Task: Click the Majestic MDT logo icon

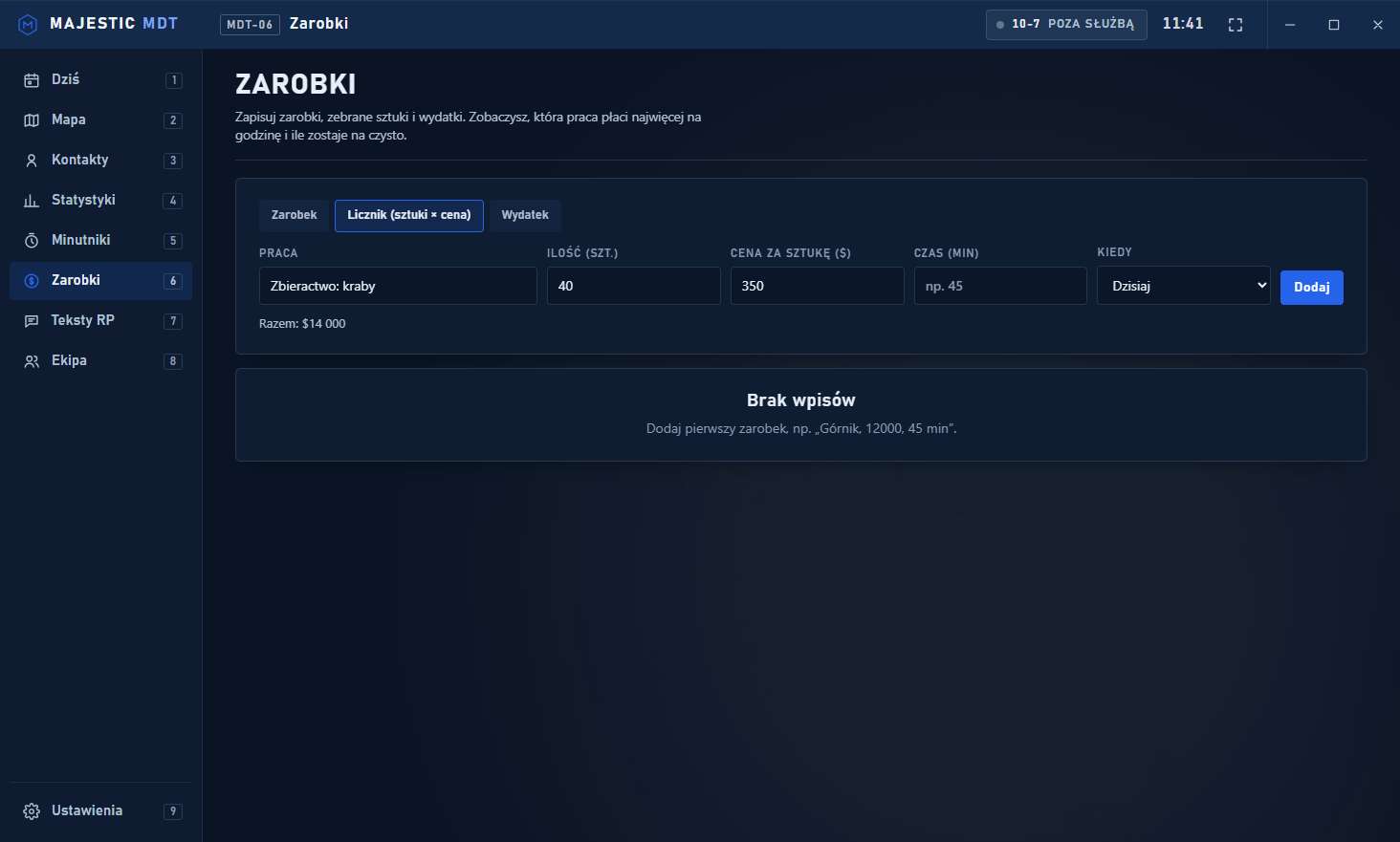Action: point(29,24)
